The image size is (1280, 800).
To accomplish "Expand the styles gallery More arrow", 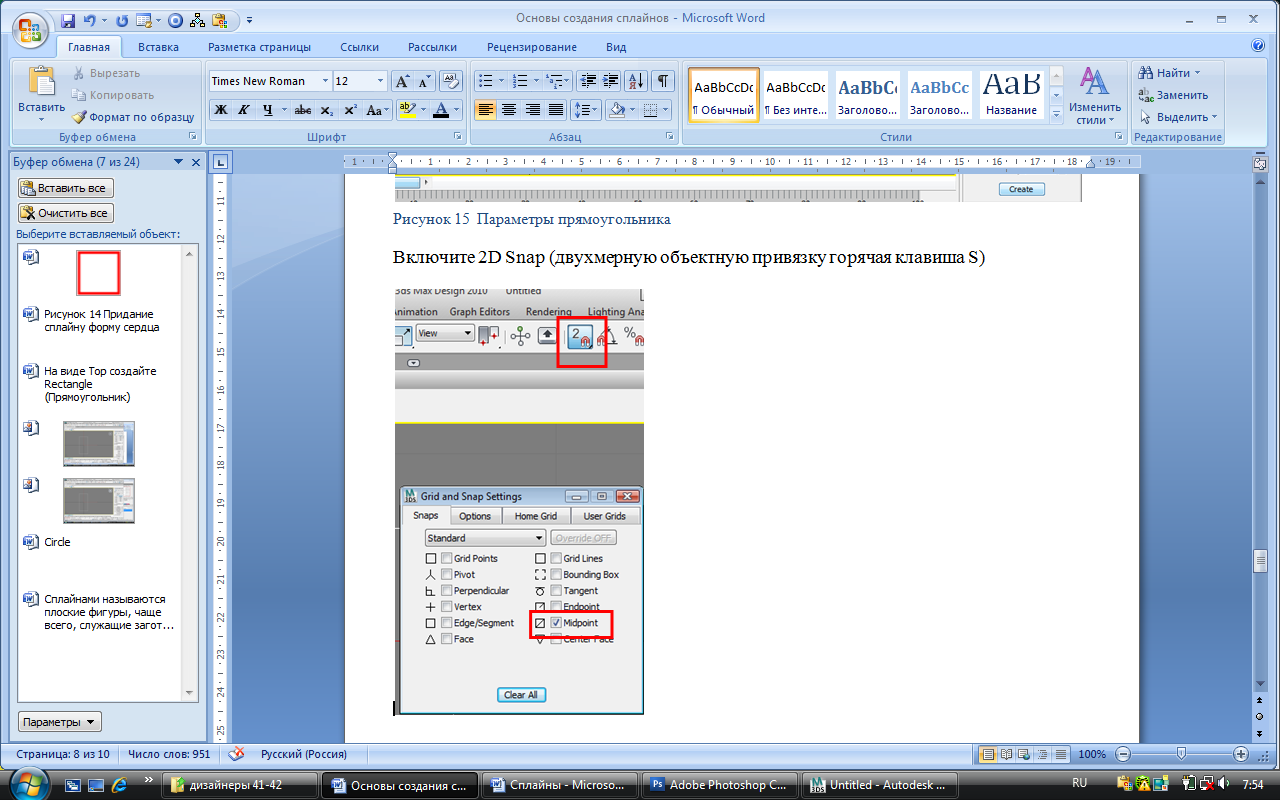I will click(x=1057, y=115).
